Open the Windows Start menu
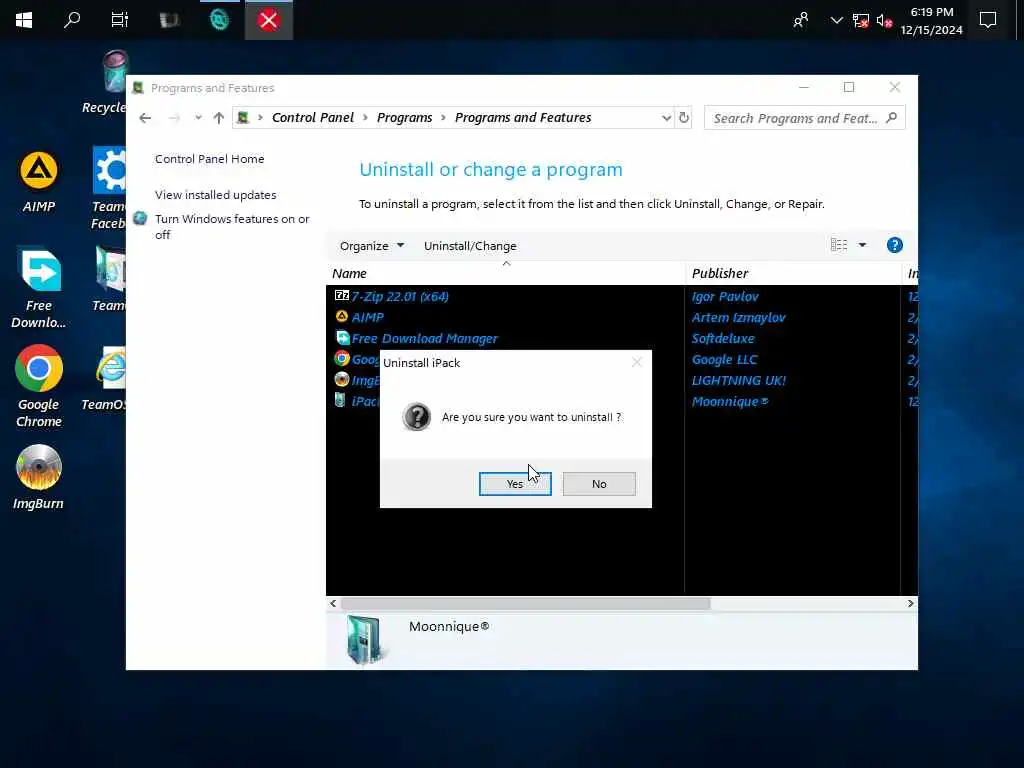The image size is (1024, 768). [x=24, y=20]
